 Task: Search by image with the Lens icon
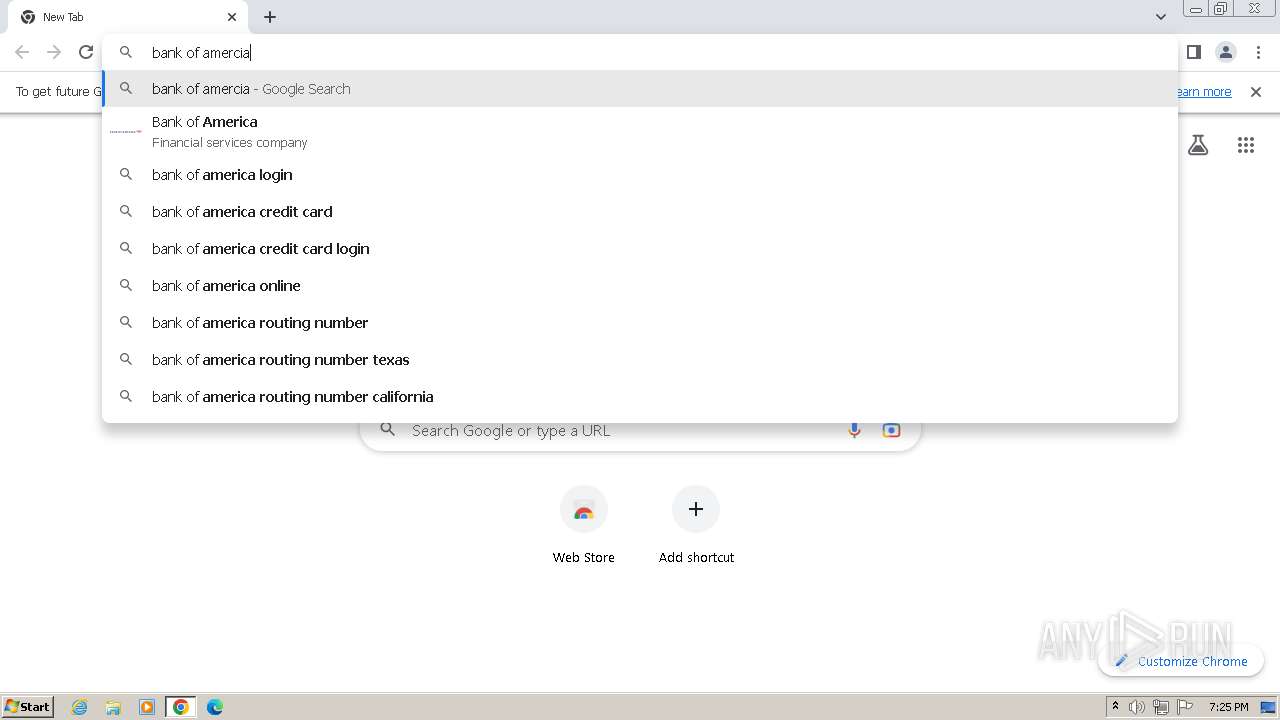pyautogui.click(x=891, y=431)
